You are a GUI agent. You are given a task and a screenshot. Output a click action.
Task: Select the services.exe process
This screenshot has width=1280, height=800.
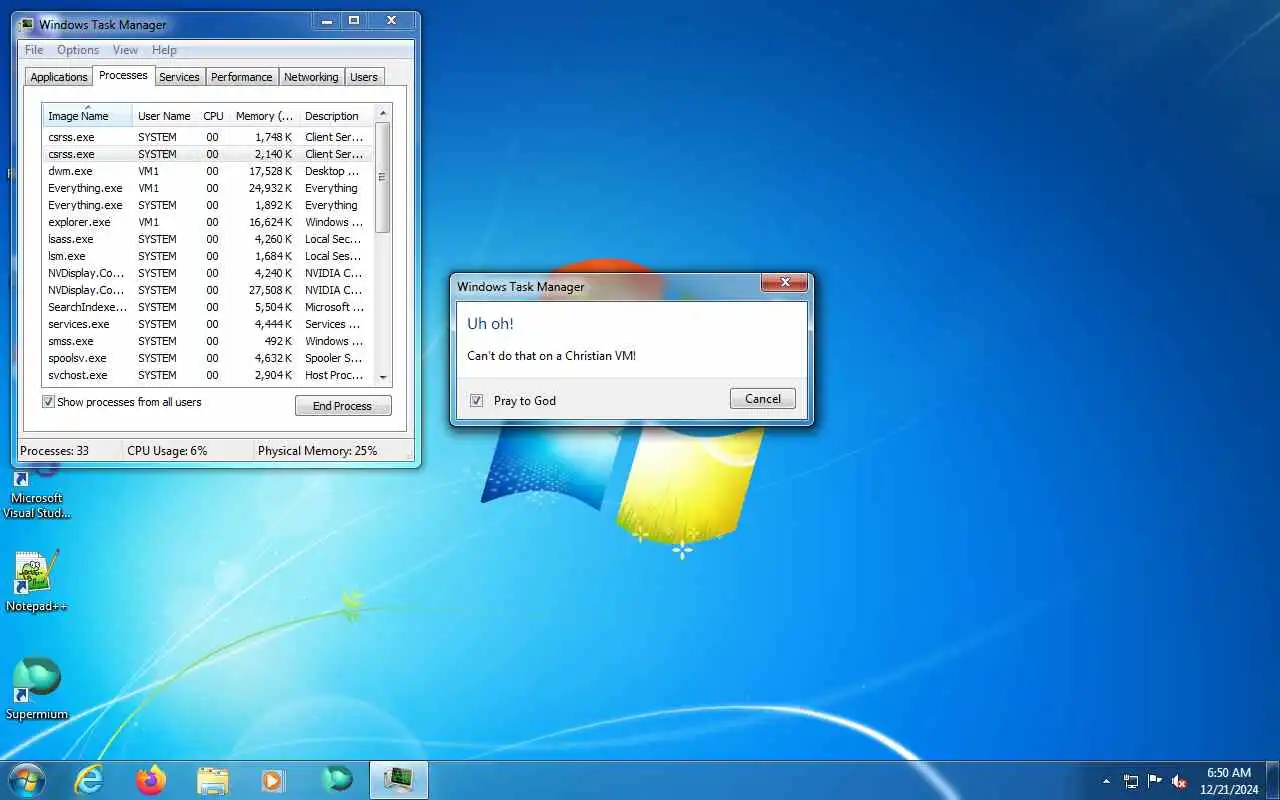point(208,324)
